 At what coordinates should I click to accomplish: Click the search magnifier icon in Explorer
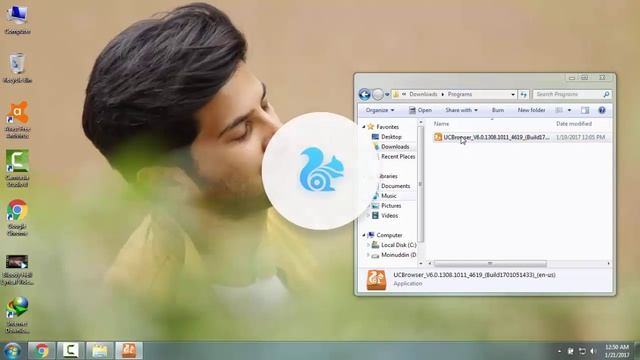[606, 94]
